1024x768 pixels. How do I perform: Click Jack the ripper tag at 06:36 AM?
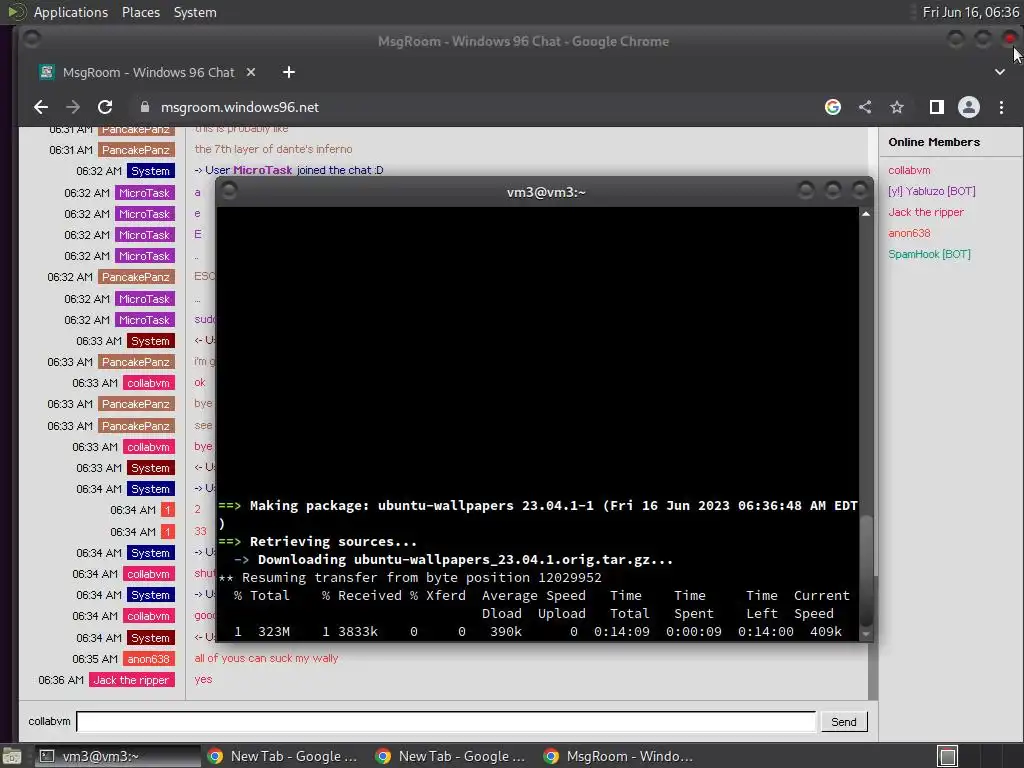(131, 680)
